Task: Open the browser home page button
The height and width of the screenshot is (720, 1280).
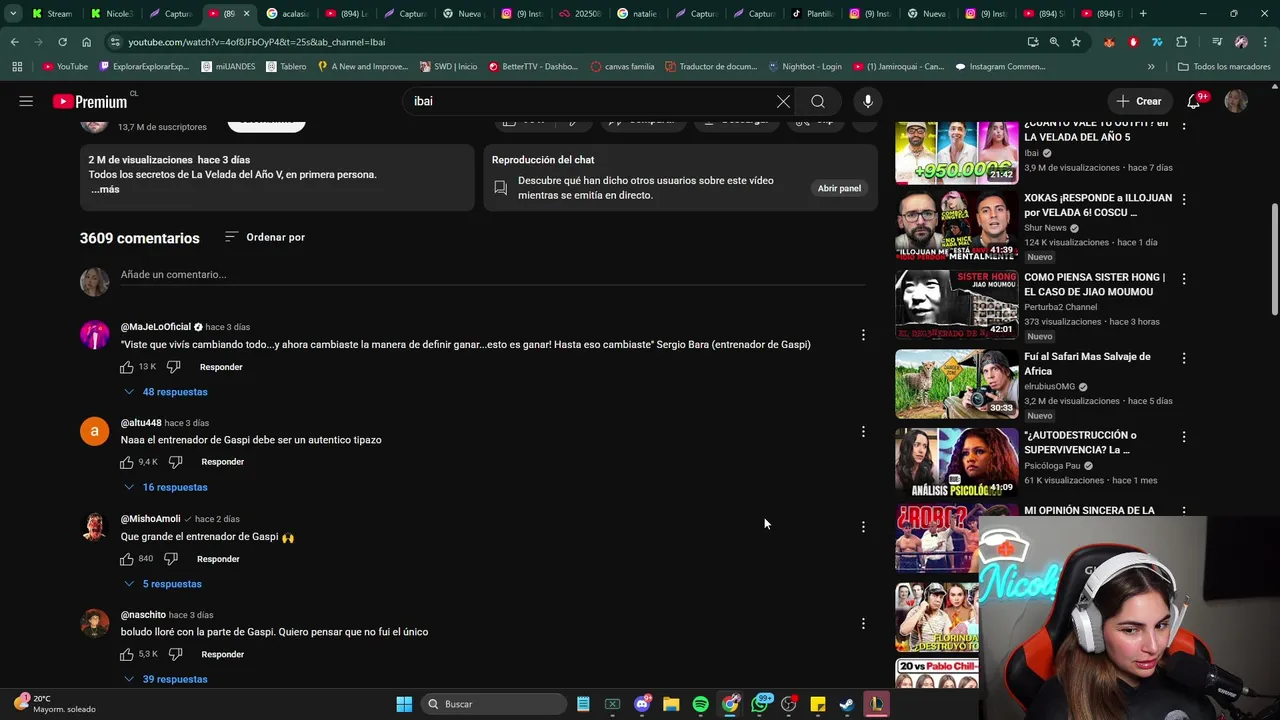Action: pos(86,42)
